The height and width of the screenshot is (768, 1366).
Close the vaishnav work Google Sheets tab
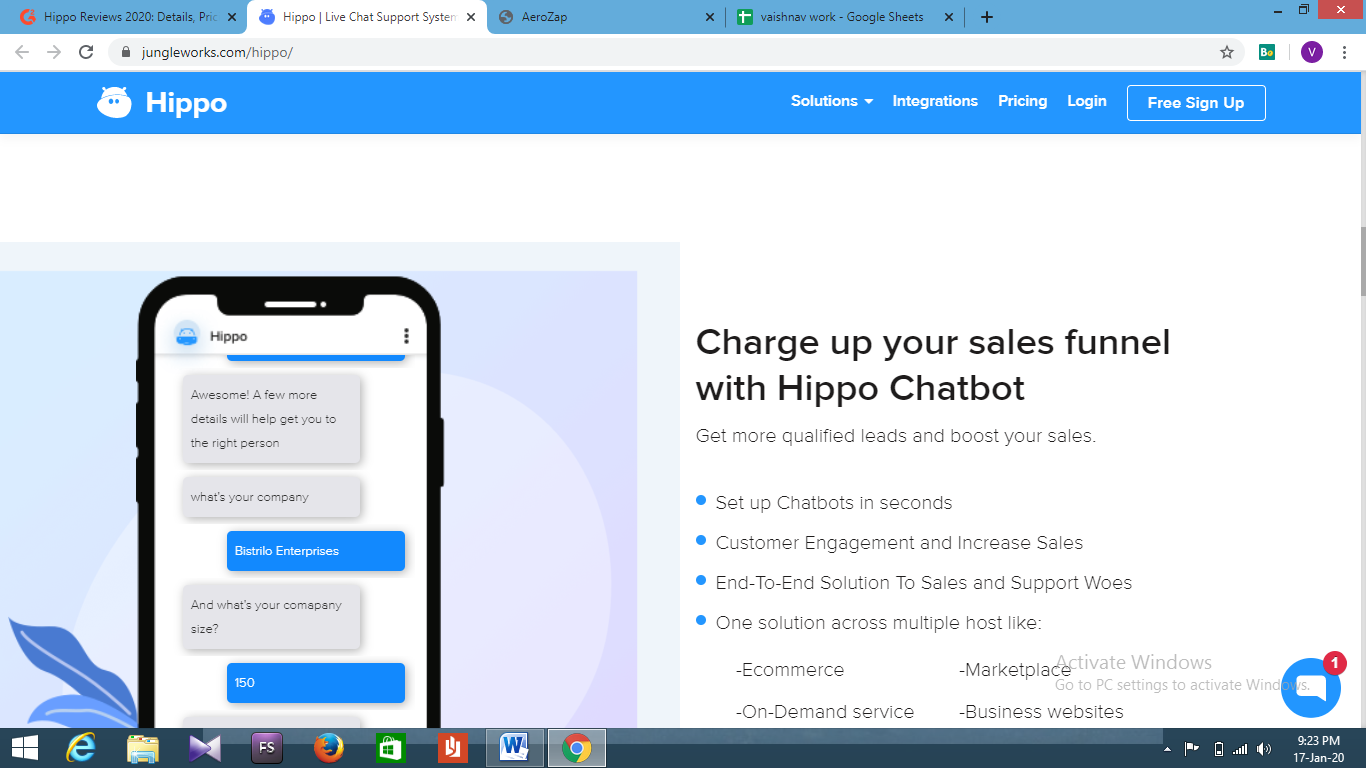[949, 17]
